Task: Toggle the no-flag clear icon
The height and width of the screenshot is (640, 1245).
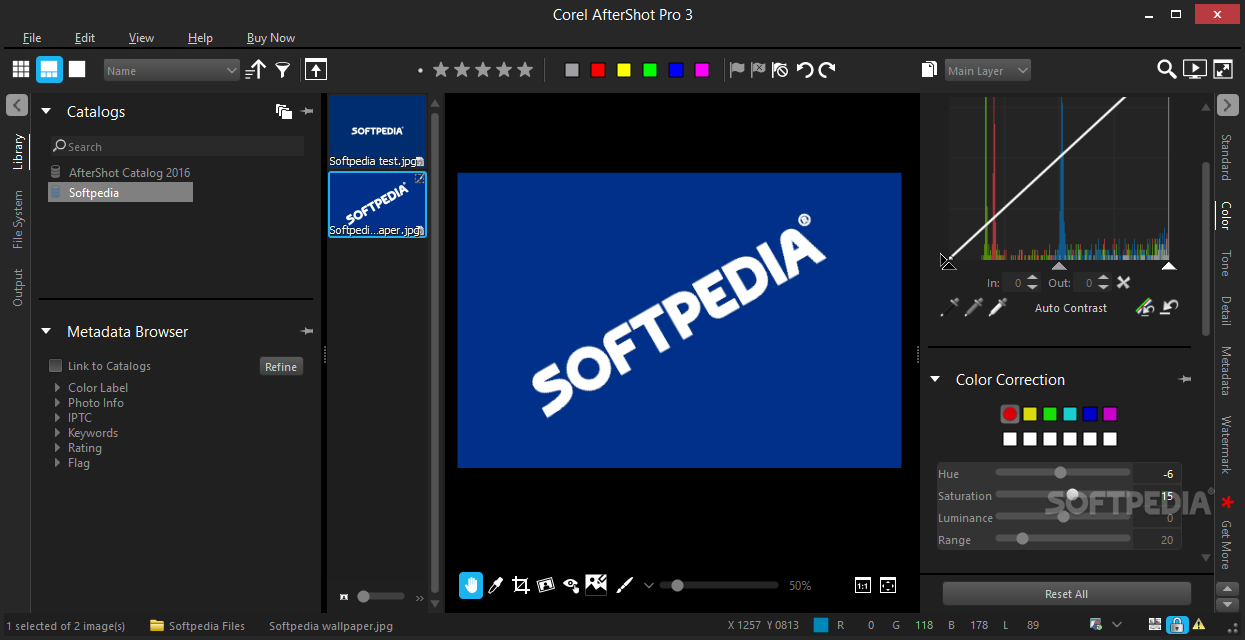Action: [x=780, y=70]
